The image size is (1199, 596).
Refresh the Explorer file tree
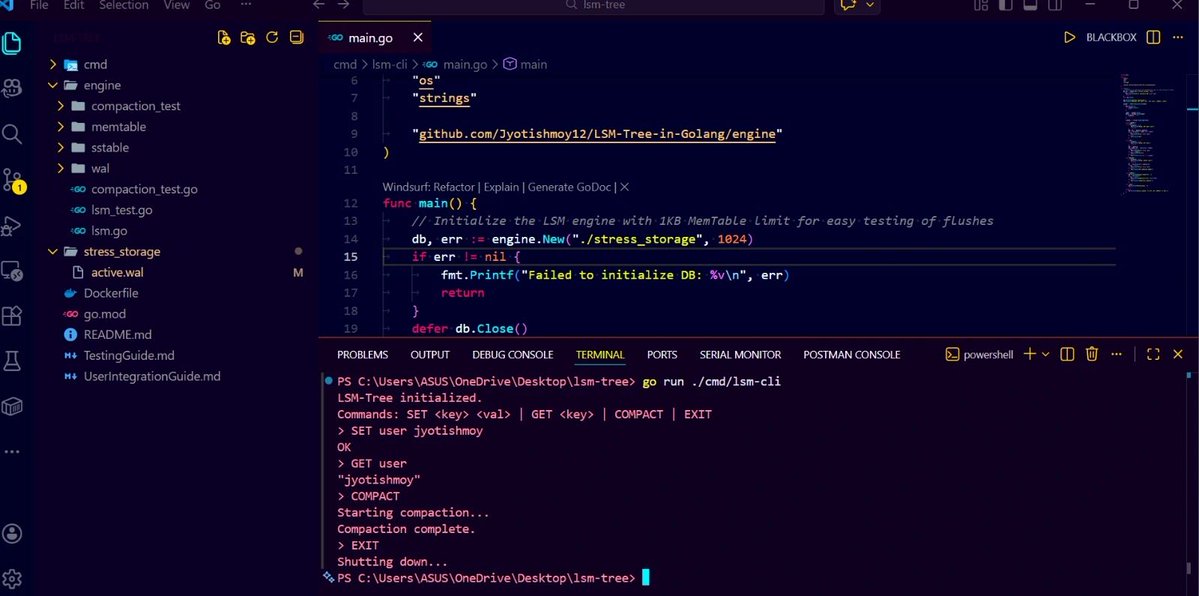click(271, 37)
